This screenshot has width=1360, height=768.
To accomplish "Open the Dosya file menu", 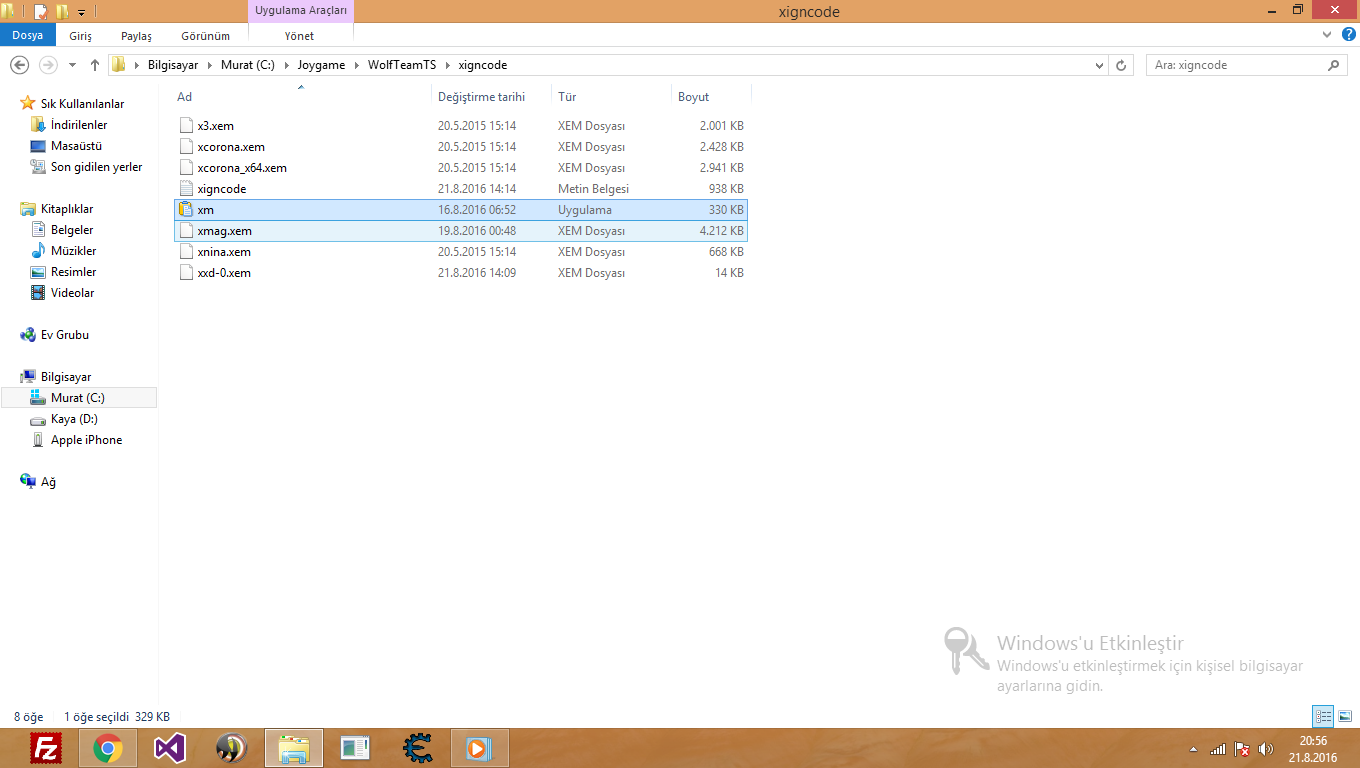I will [x=28, y=35].
